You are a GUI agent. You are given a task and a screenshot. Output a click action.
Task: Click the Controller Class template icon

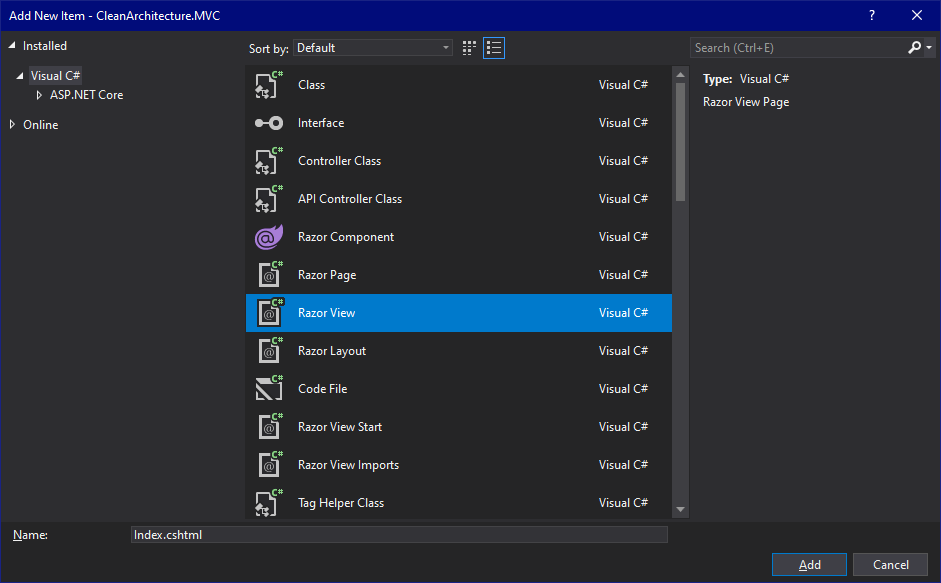point(269,161)
